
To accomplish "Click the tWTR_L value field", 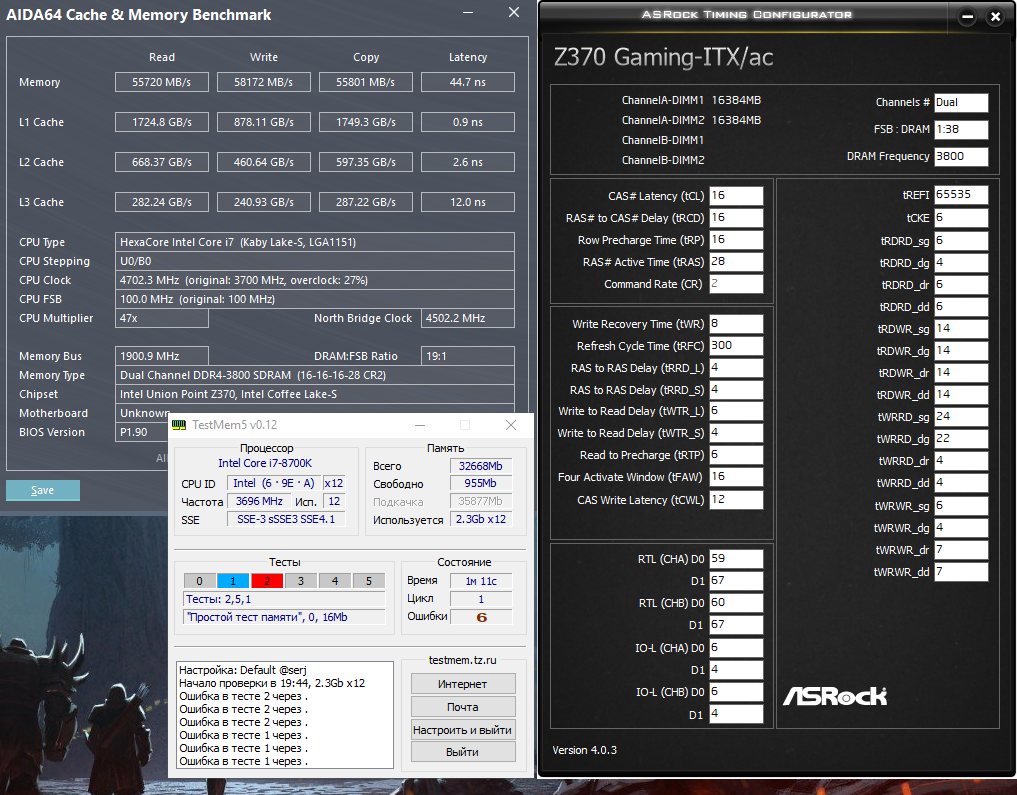I will point(736,411).
